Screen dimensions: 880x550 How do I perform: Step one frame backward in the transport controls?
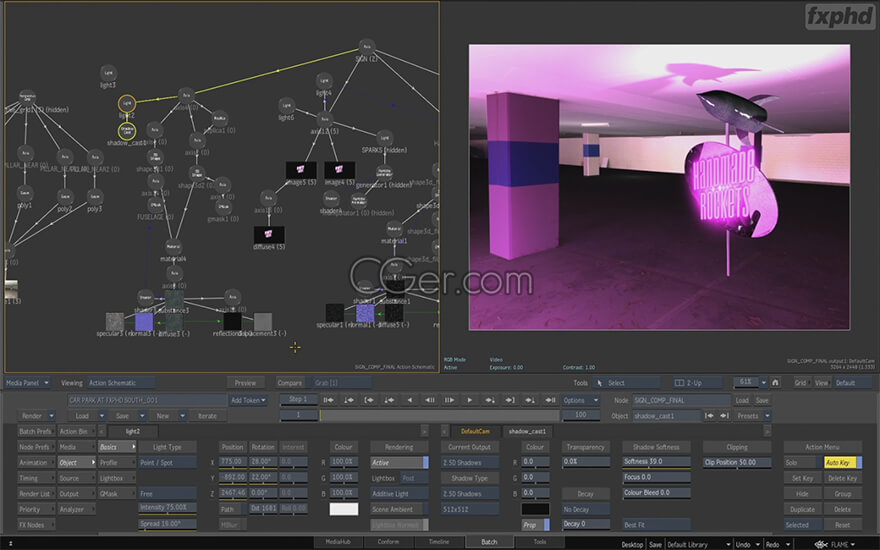429,400
